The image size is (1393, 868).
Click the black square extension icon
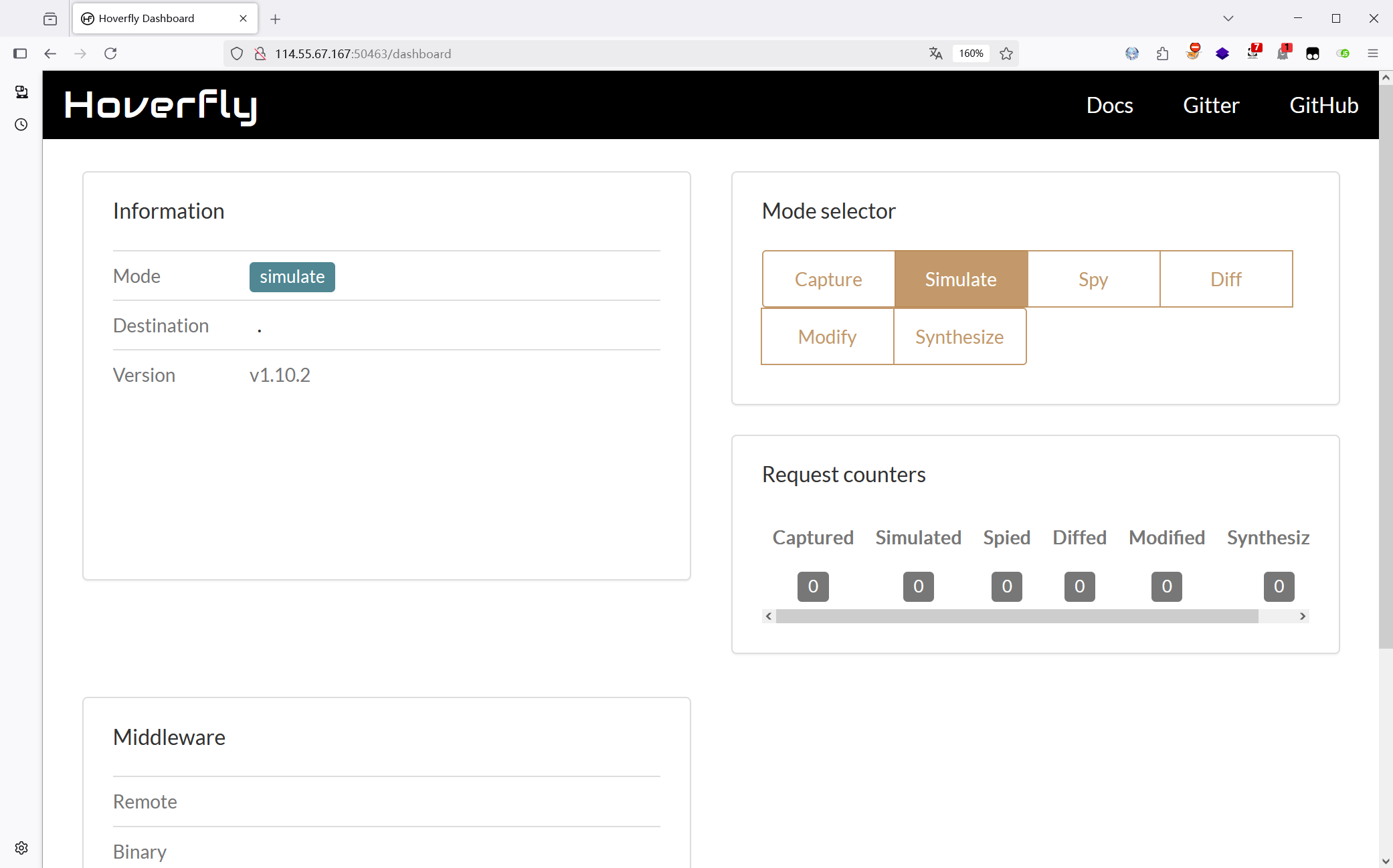(x=1313, y=53)
